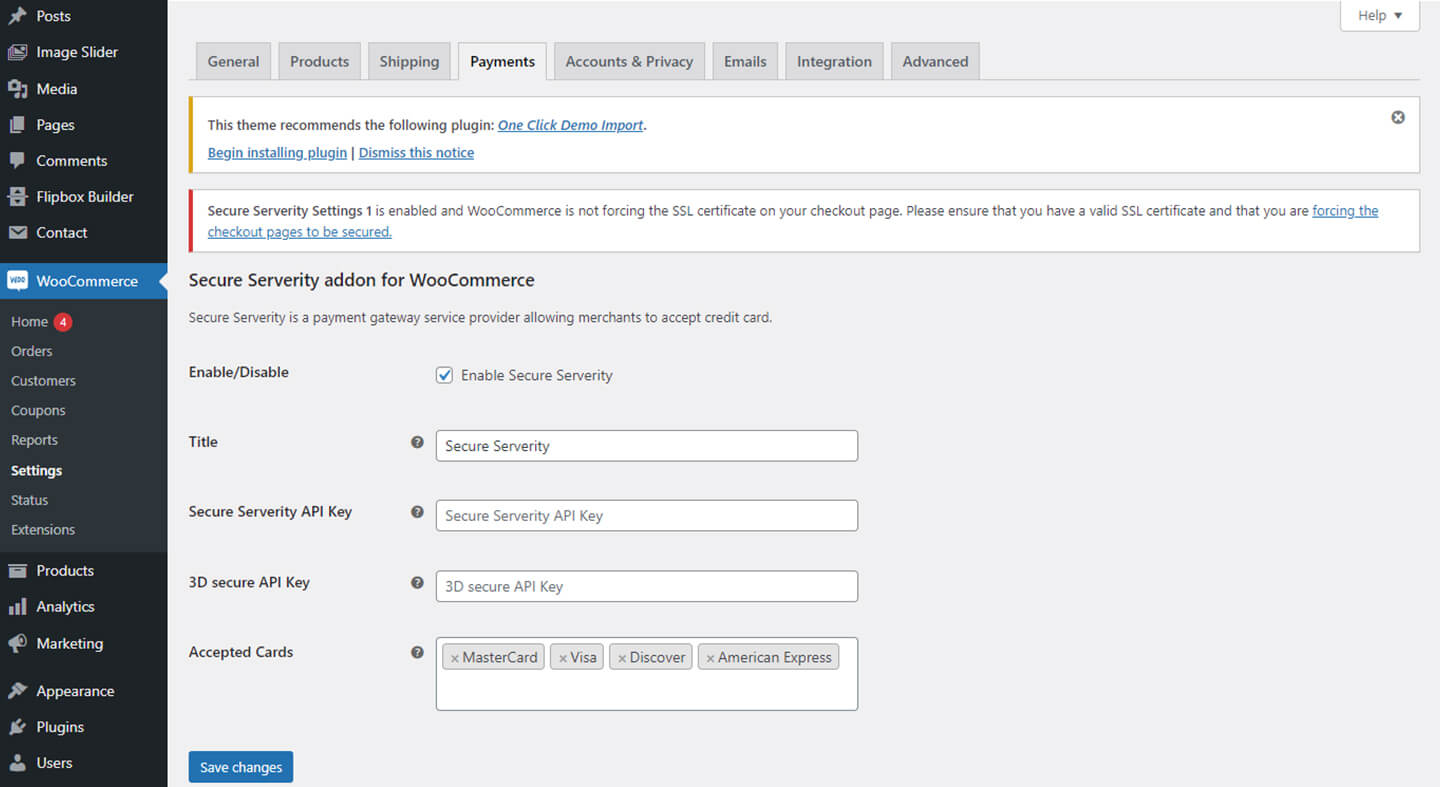Open the One Click Demo Import link
Screen dimensions: 1440x787
(571, 125)
